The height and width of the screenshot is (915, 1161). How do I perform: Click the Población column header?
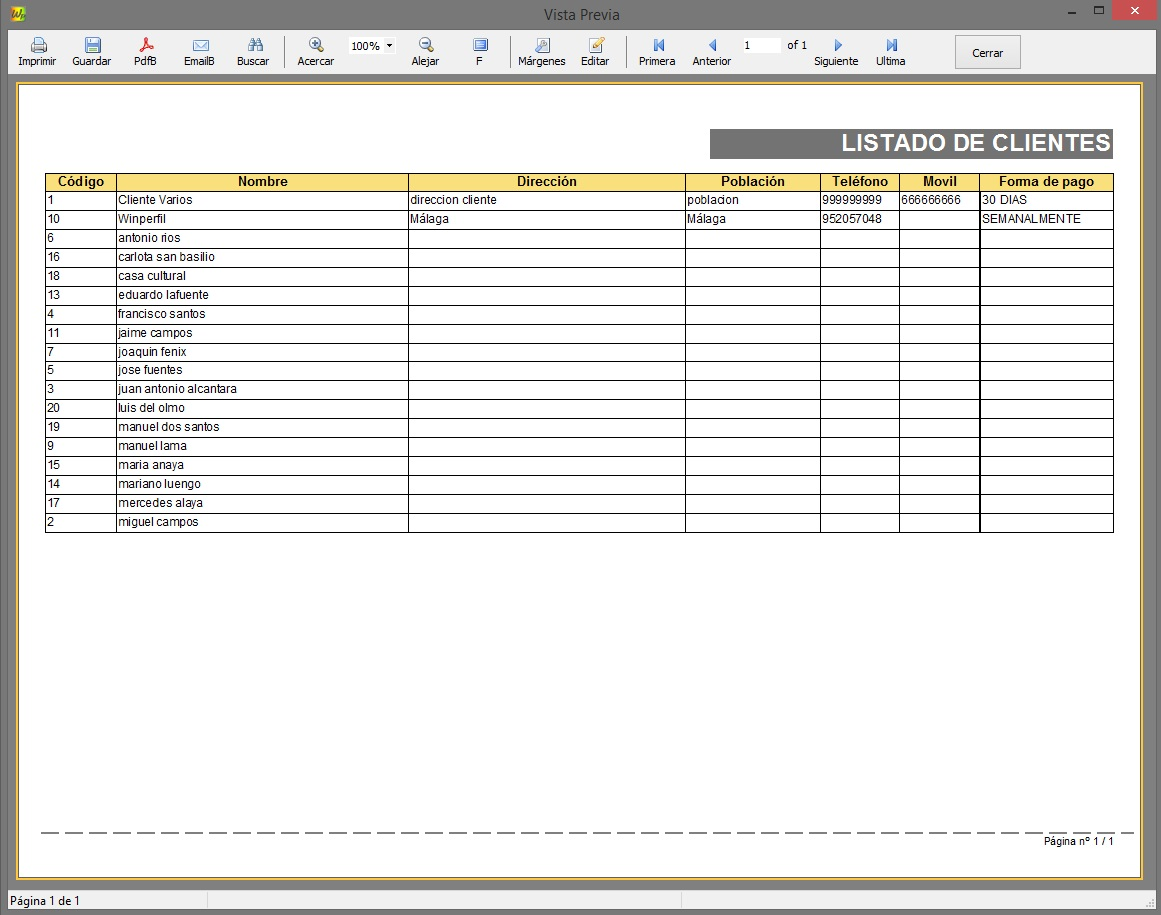coord(752,182)
